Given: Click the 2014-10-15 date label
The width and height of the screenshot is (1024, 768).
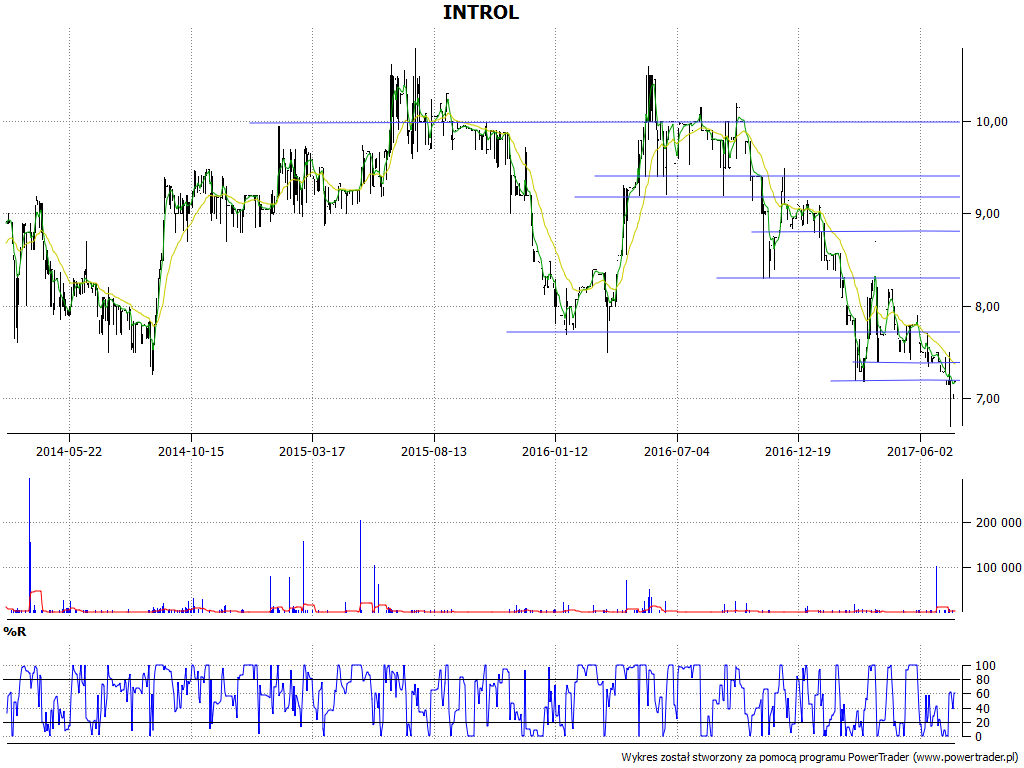Looking at the screenshot, I should point(191,451).
